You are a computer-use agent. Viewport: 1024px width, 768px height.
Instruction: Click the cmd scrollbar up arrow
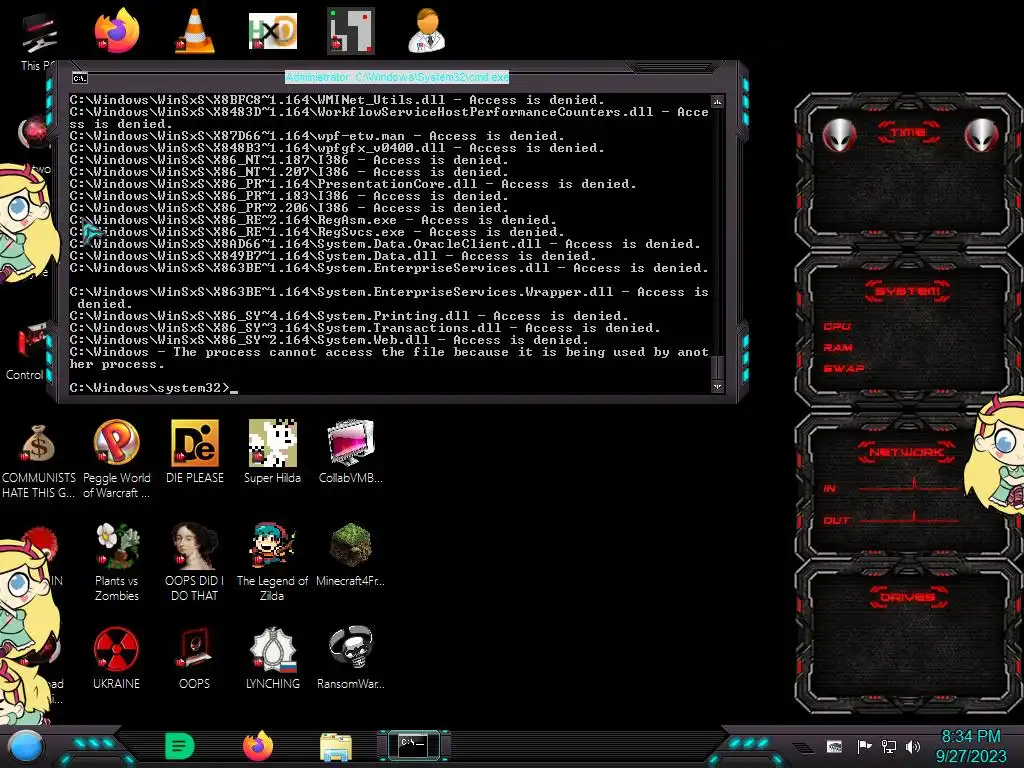tap(717, 101)
